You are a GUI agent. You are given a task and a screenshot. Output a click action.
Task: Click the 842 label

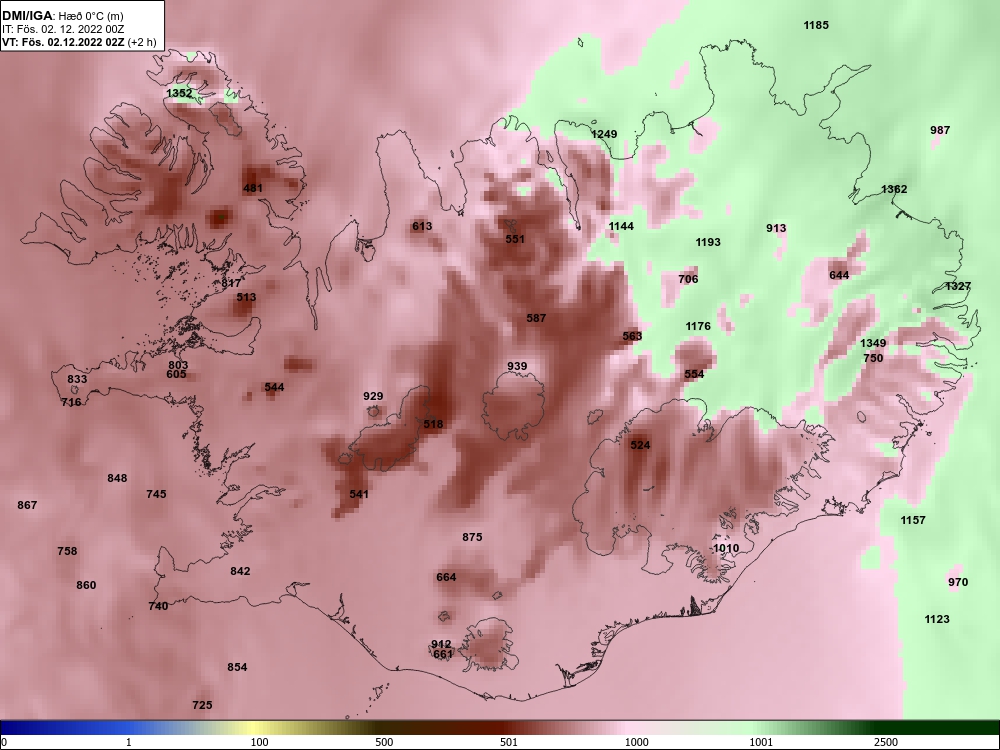240,571
